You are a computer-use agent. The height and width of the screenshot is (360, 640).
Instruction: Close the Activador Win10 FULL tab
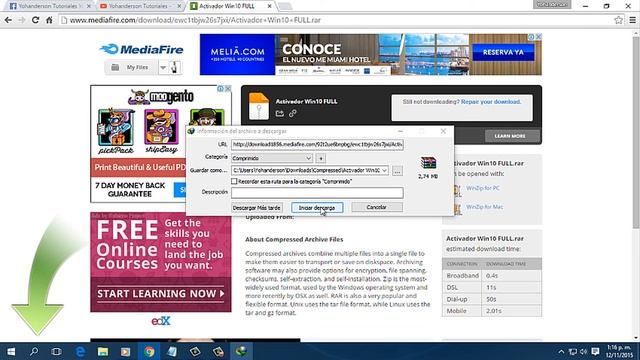point(269,6)
